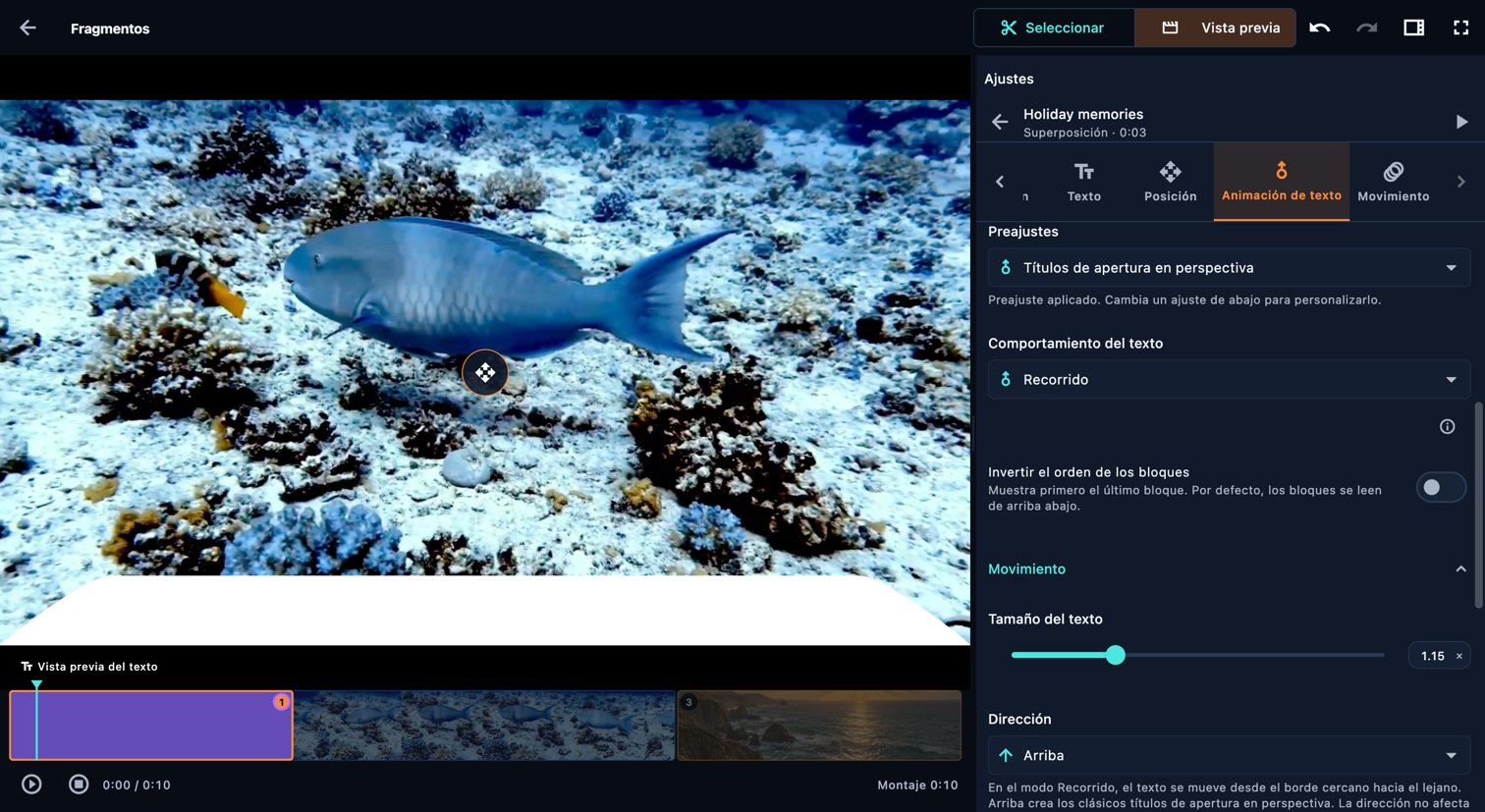This screenshot has width=1485, height=812.
Task: Return from Holiday memories overlay settings
Action: point(1000,123)
